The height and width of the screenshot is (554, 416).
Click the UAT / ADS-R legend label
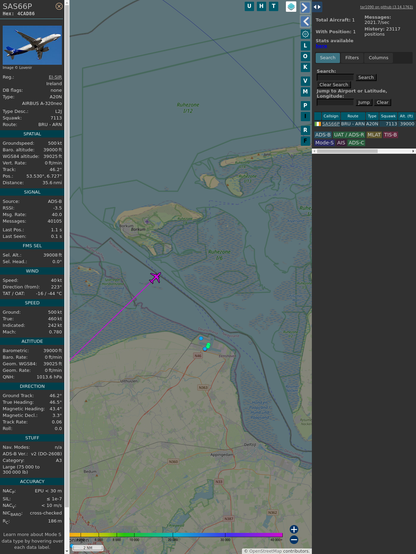tap(349, 135)
